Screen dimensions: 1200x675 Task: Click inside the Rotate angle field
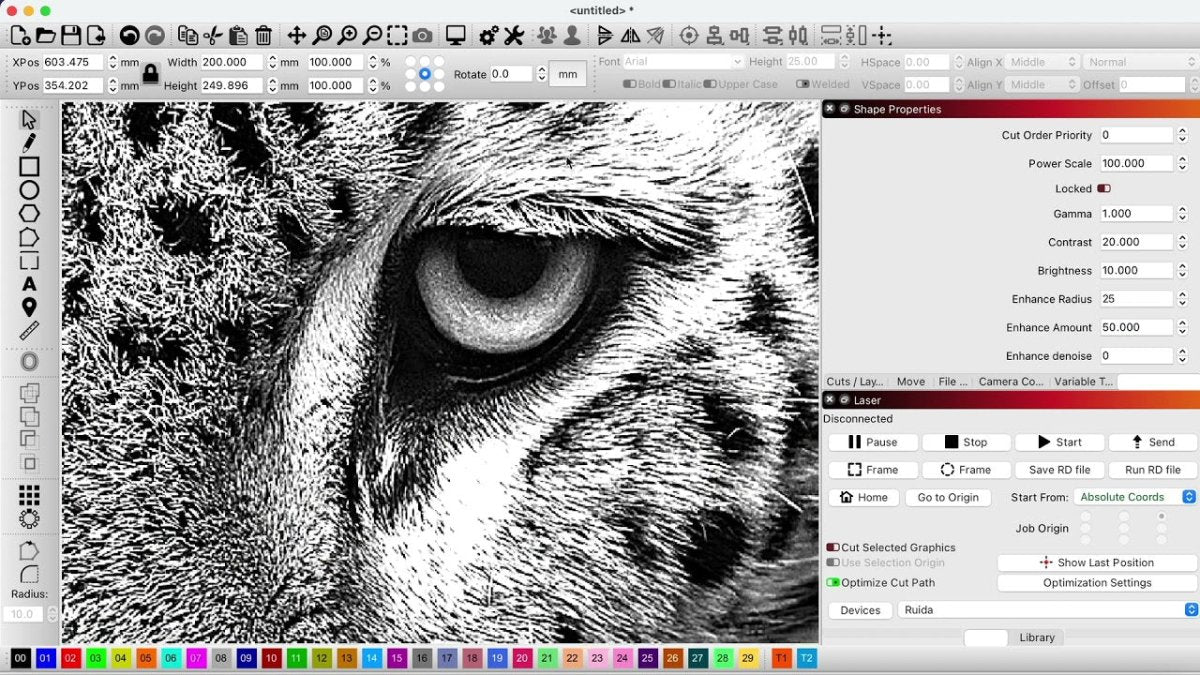[x=510, y=73]
